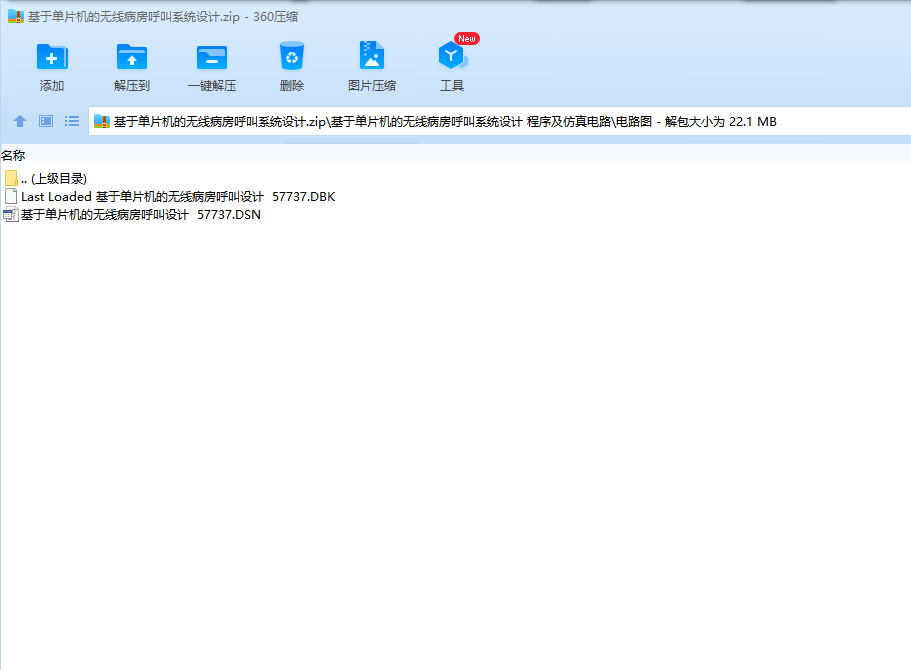Click the 解压到 (Extract to) icon
The width and height of the screenshot is (911, 670).
click(132, 57)
